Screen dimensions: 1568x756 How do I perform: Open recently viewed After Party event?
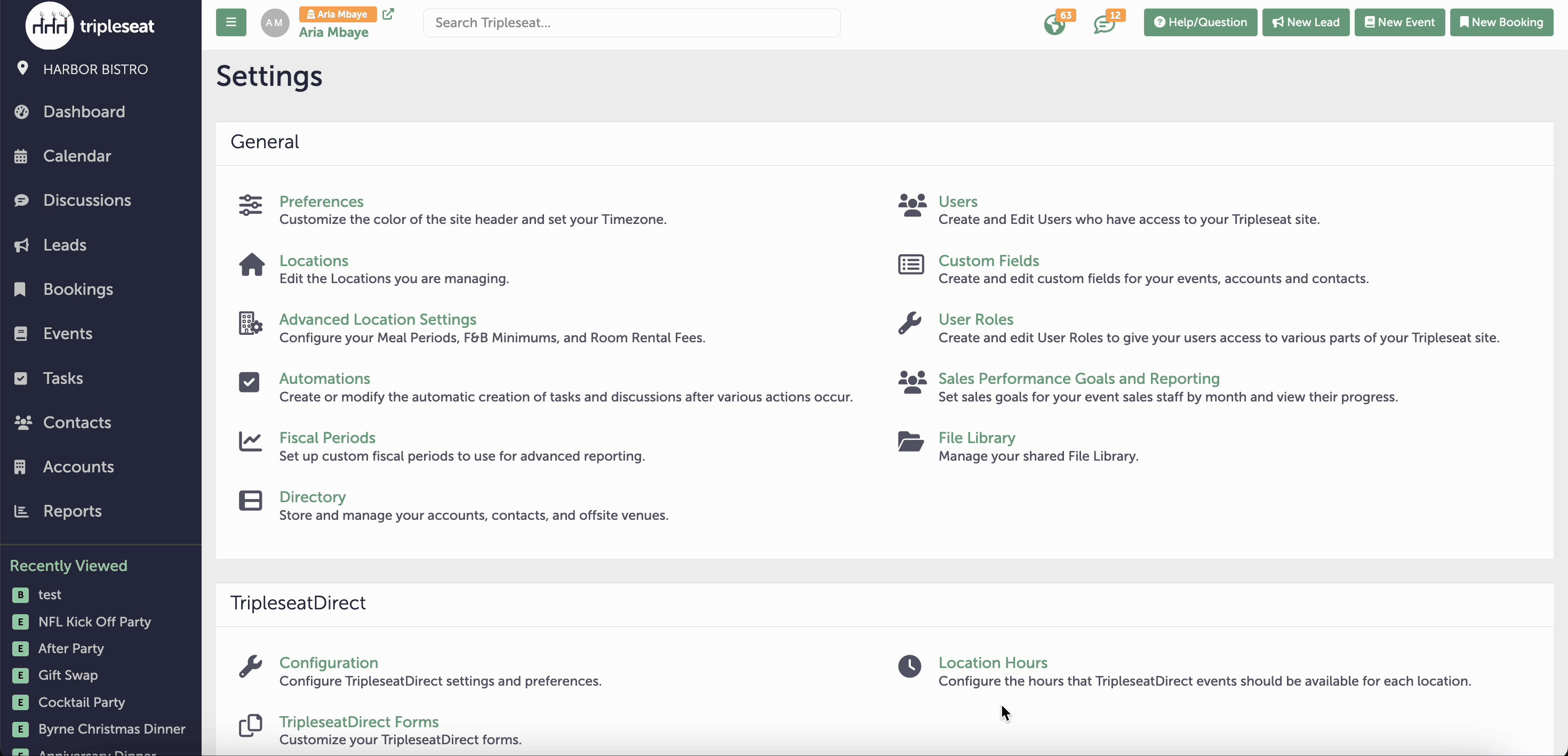(x=70, y=648)
